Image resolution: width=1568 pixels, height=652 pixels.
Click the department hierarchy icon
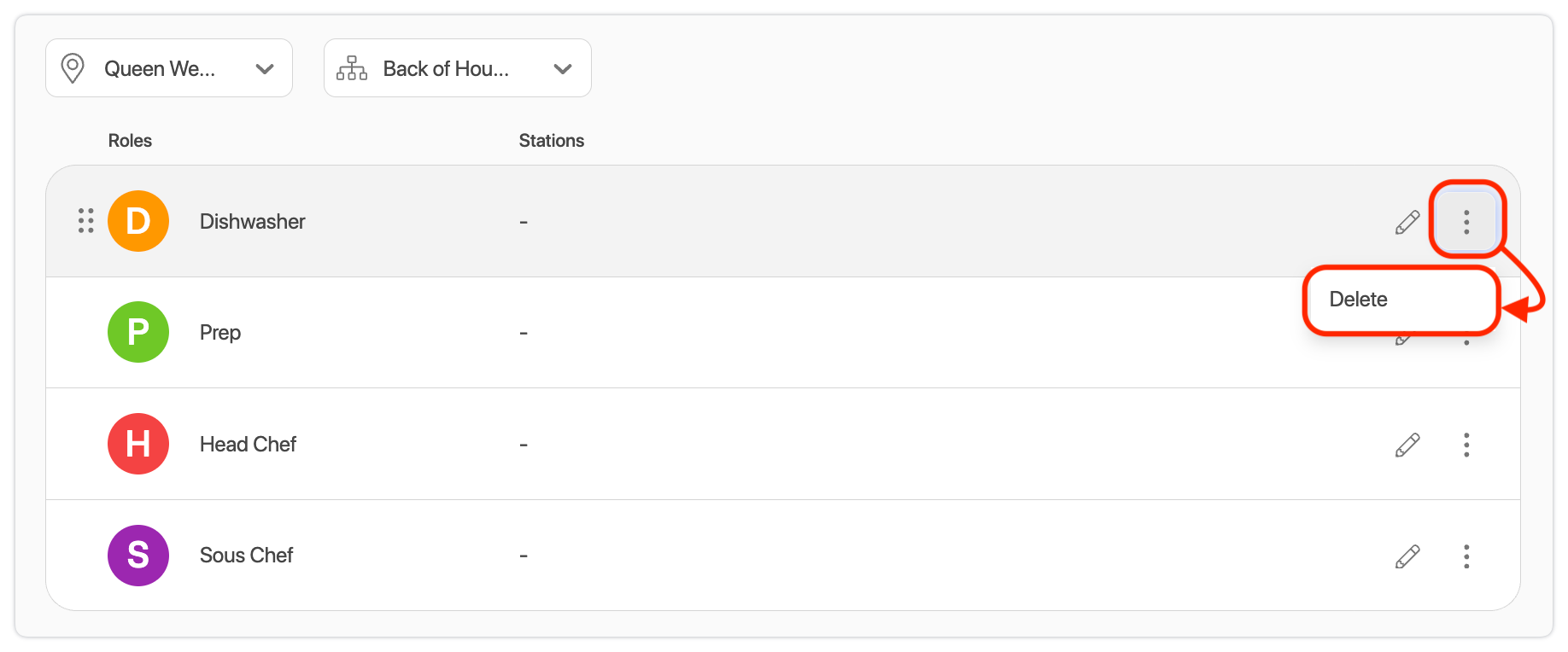coord(352,68)
